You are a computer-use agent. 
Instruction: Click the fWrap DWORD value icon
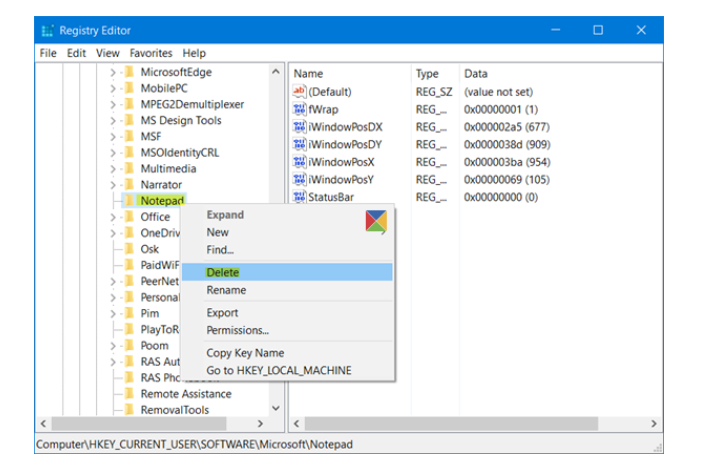pyautogui.click(x=300, y=109)
